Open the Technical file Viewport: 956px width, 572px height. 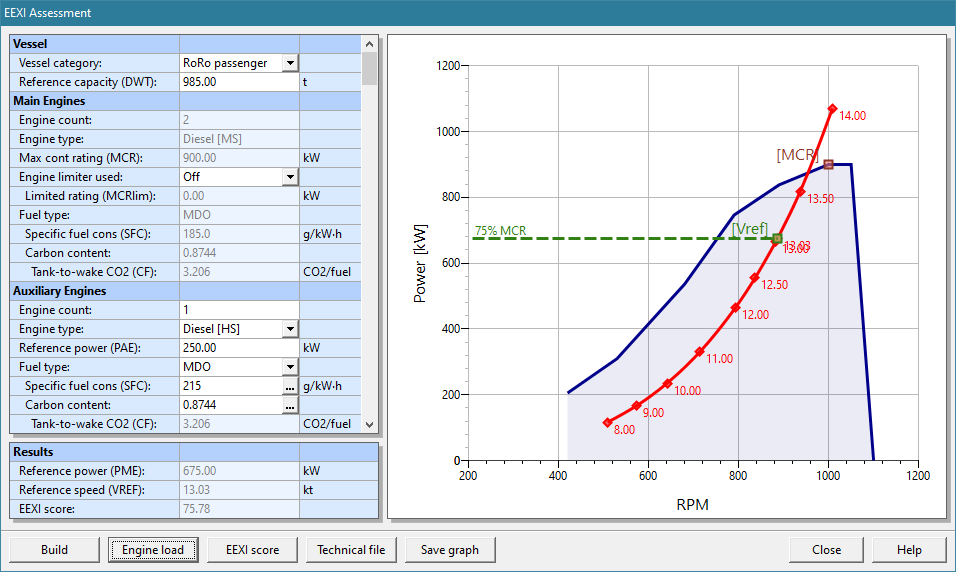351,549
